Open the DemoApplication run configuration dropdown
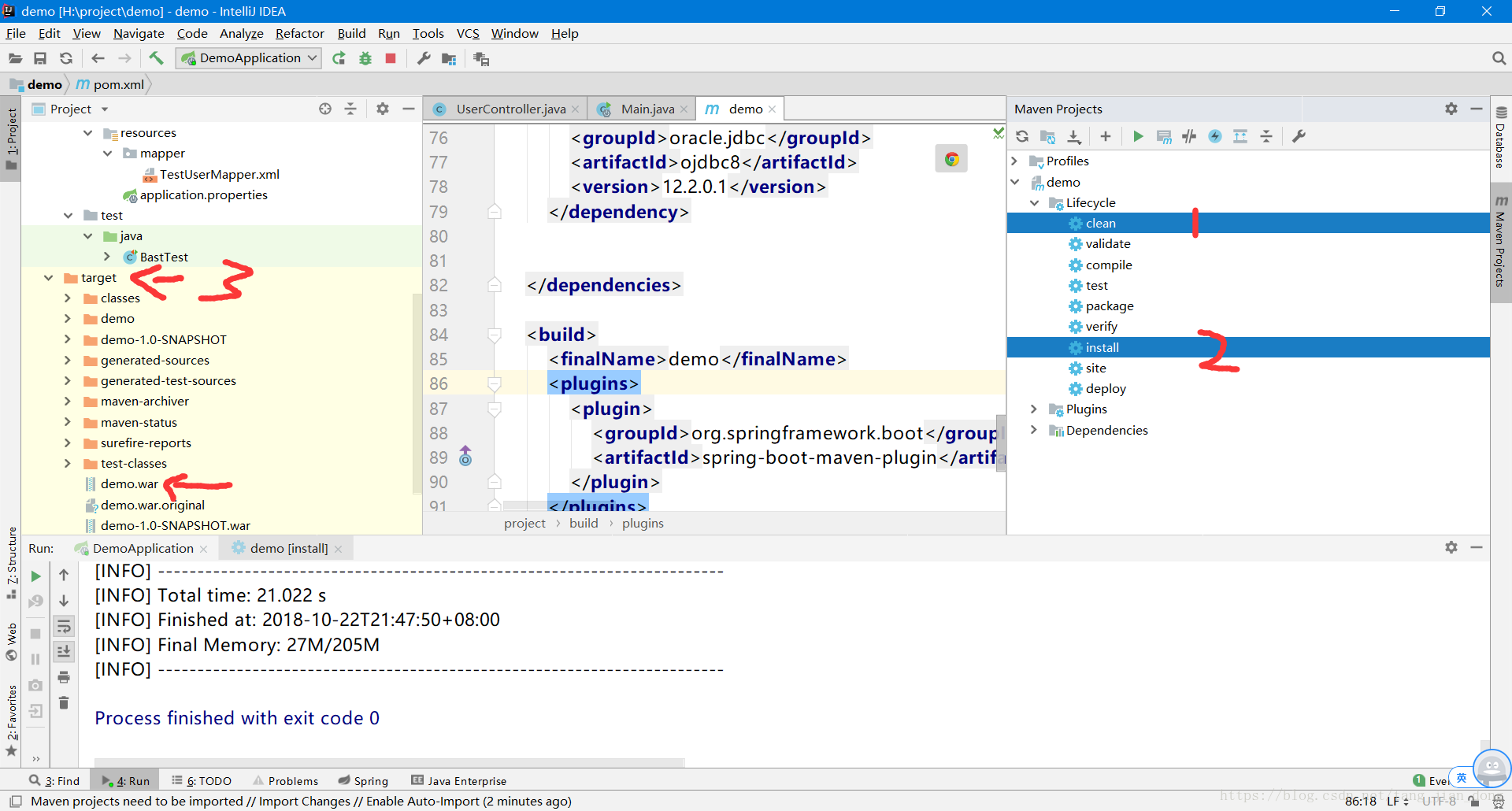Viewport: 1512px width, 811px height. (249, 58)
